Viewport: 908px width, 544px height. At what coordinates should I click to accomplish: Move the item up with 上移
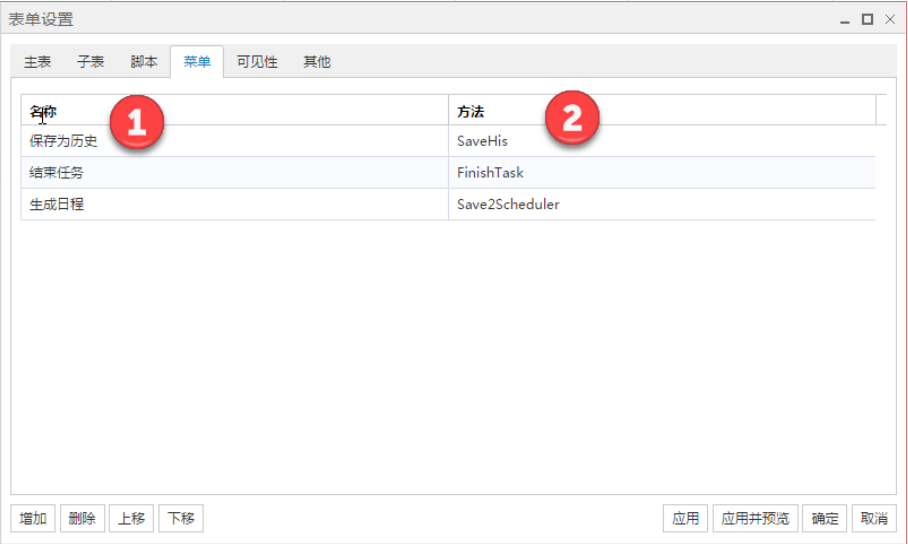(131, 518)
